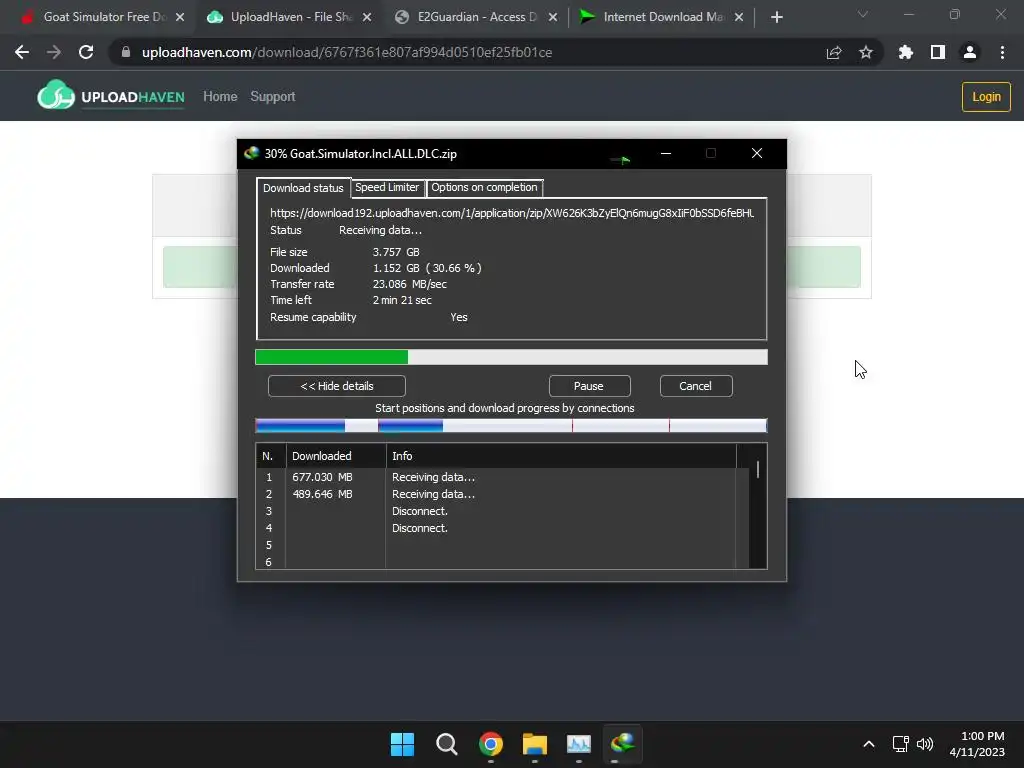Open the Chrome profile avatar
The height and width of the screenshot is (768, 1024).
click(970, 52)
